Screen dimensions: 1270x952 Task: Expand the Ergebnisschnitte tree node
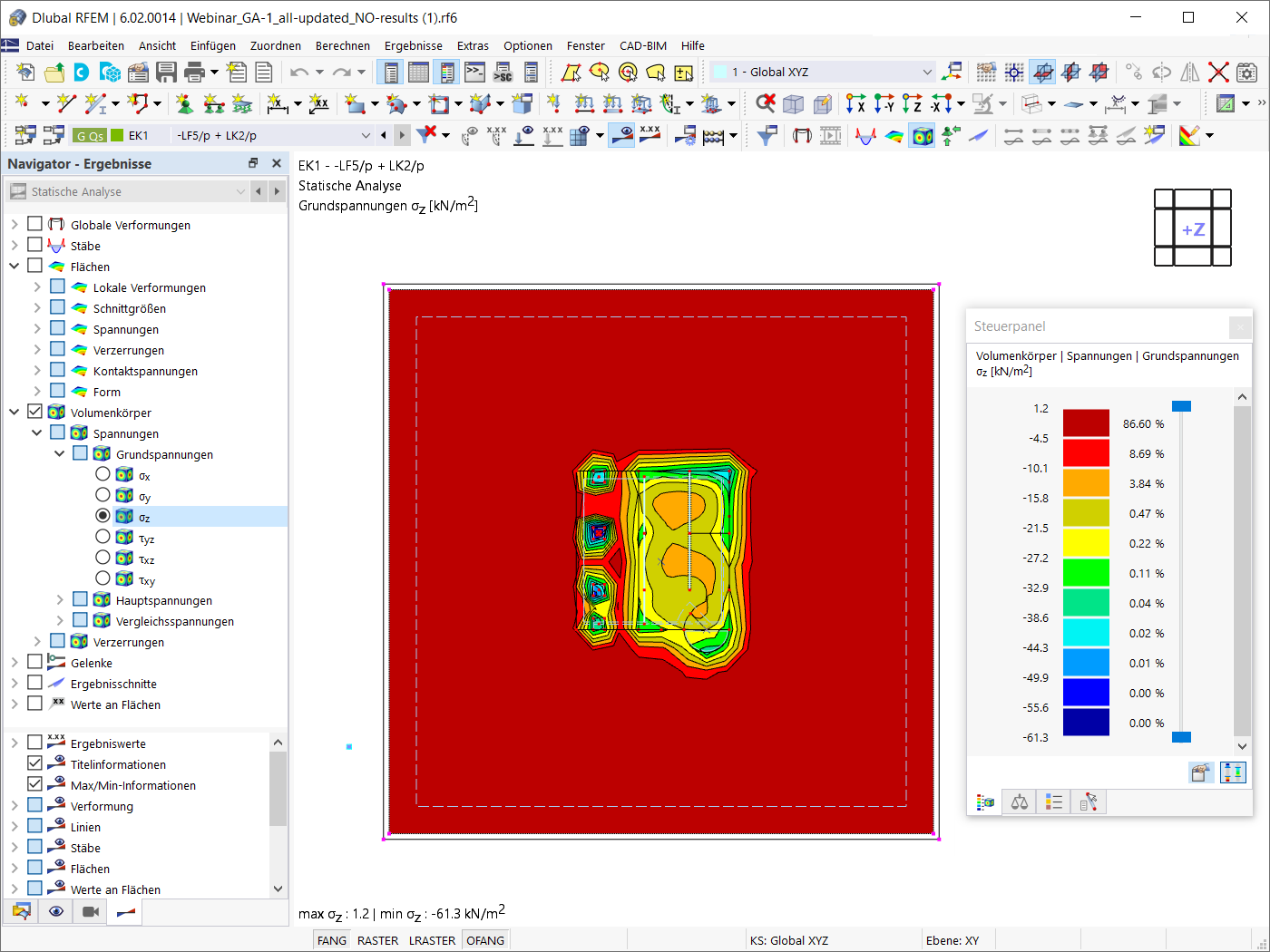click(x=14, y=683)
